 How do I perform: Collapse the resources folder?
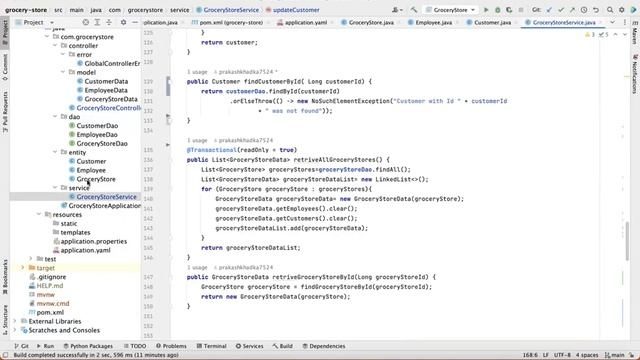point(39,214)
